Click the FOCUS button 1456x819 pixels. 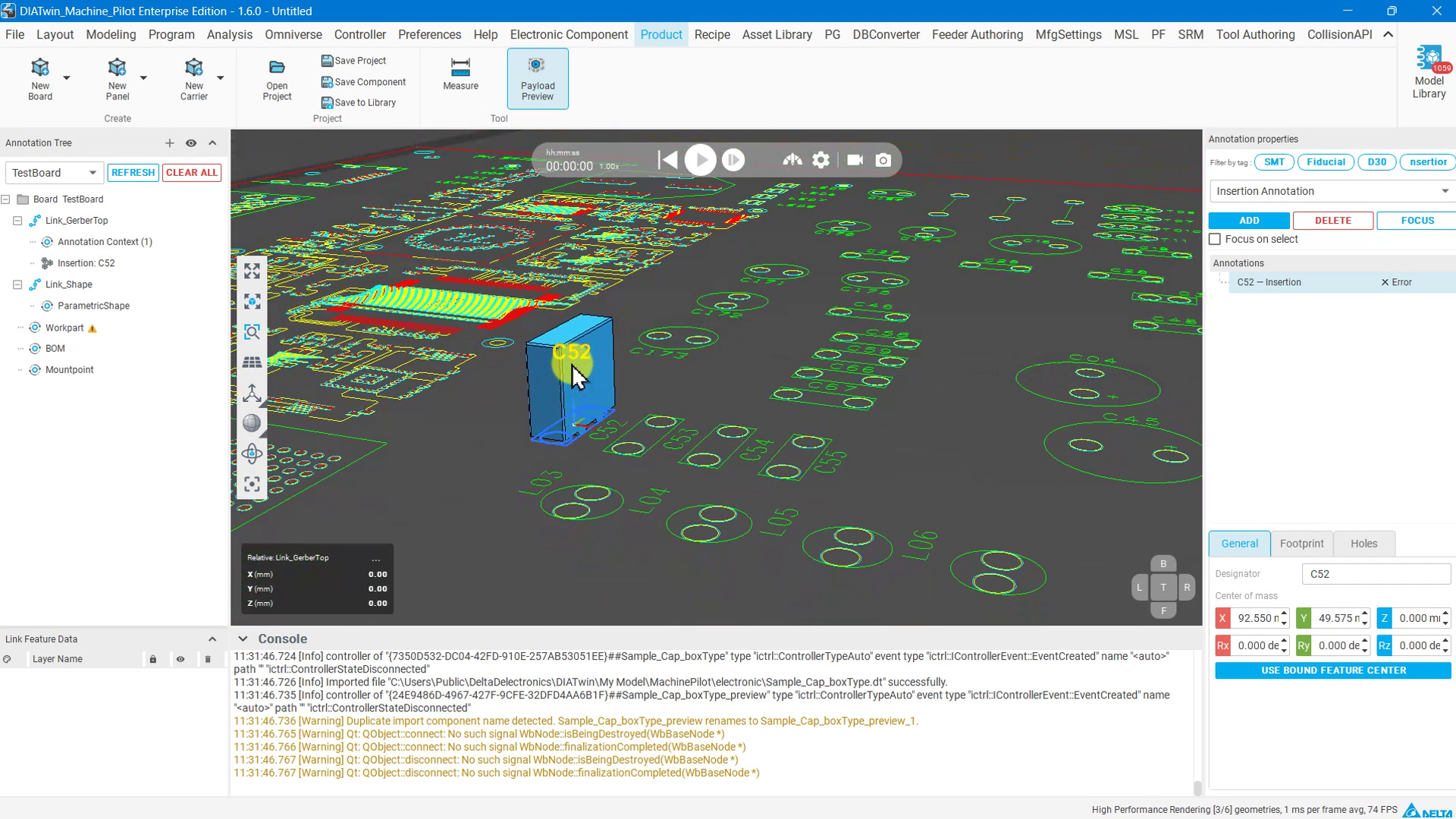click(x=1417, y=221)
